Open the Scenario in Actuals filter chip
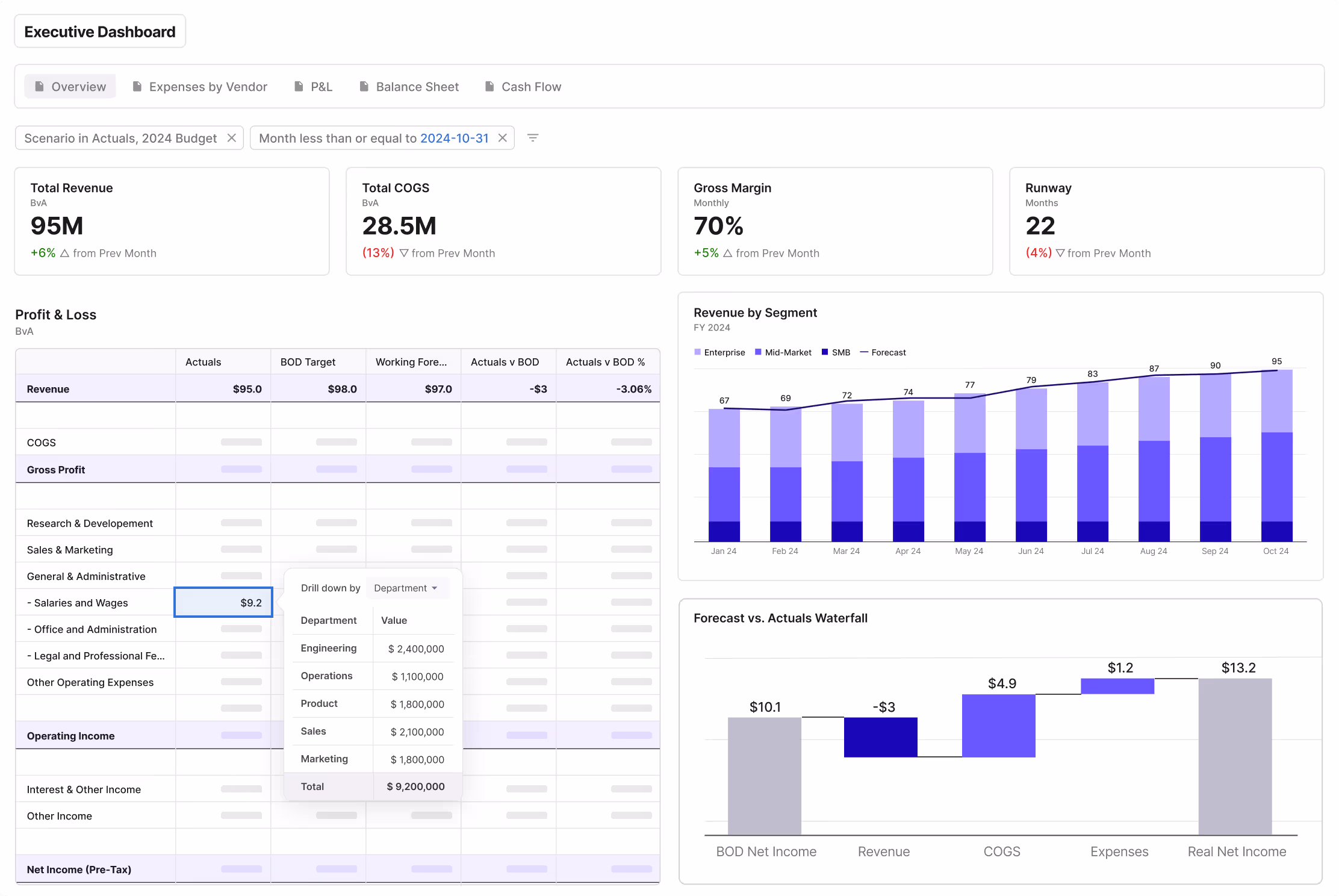The height and width of the screenshot is (896, 1339). coord(120,138)
